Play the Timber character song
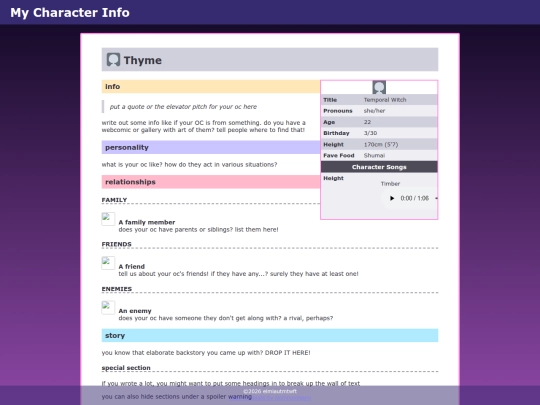 tap(392, 198)
